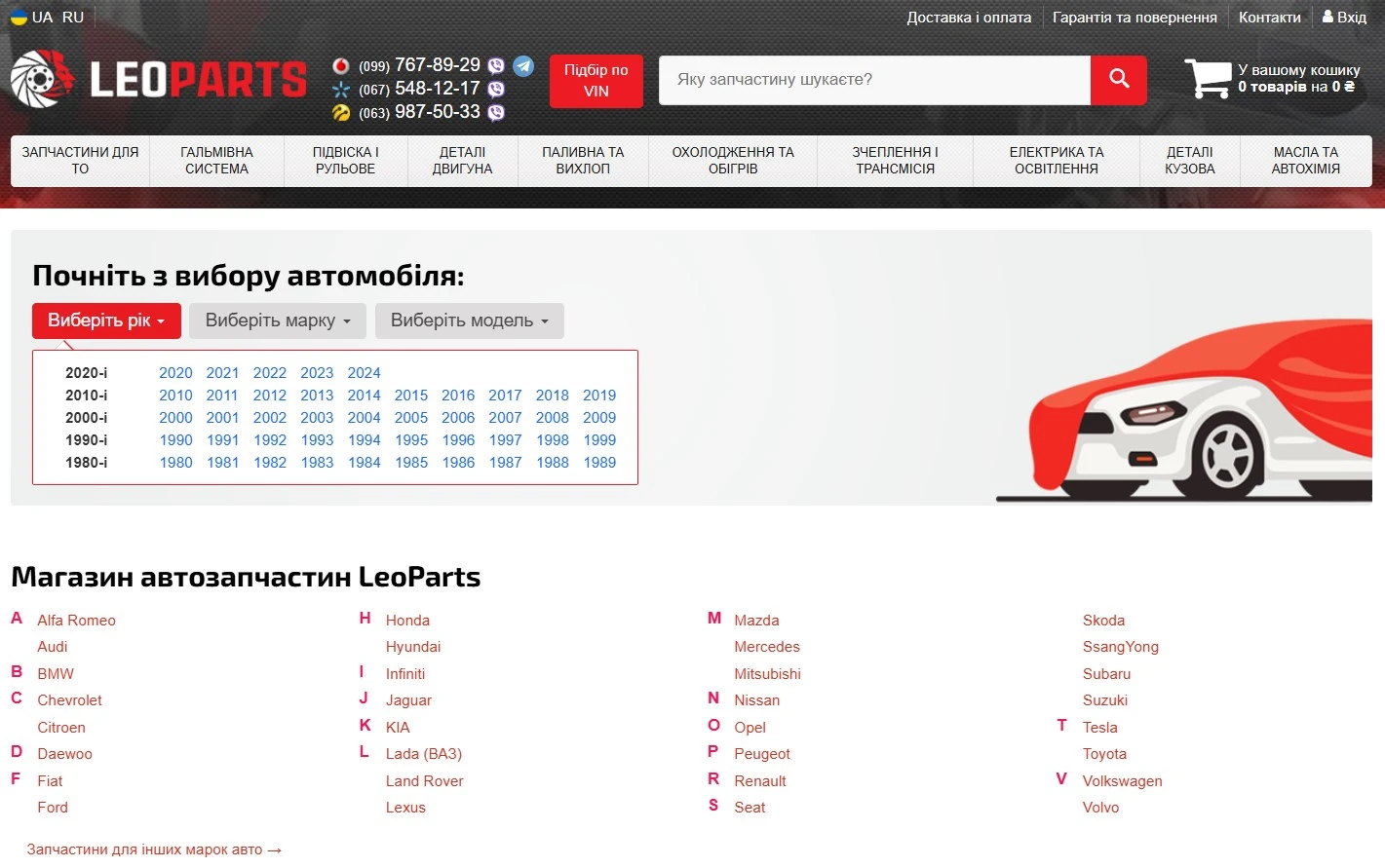
Task: Select year 1999
Action: (x=599, y=440)
